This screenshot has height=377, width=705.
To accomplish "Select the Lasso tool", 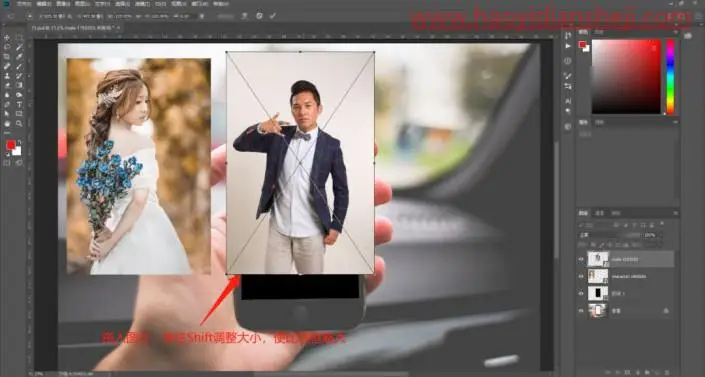I will 7,47.
